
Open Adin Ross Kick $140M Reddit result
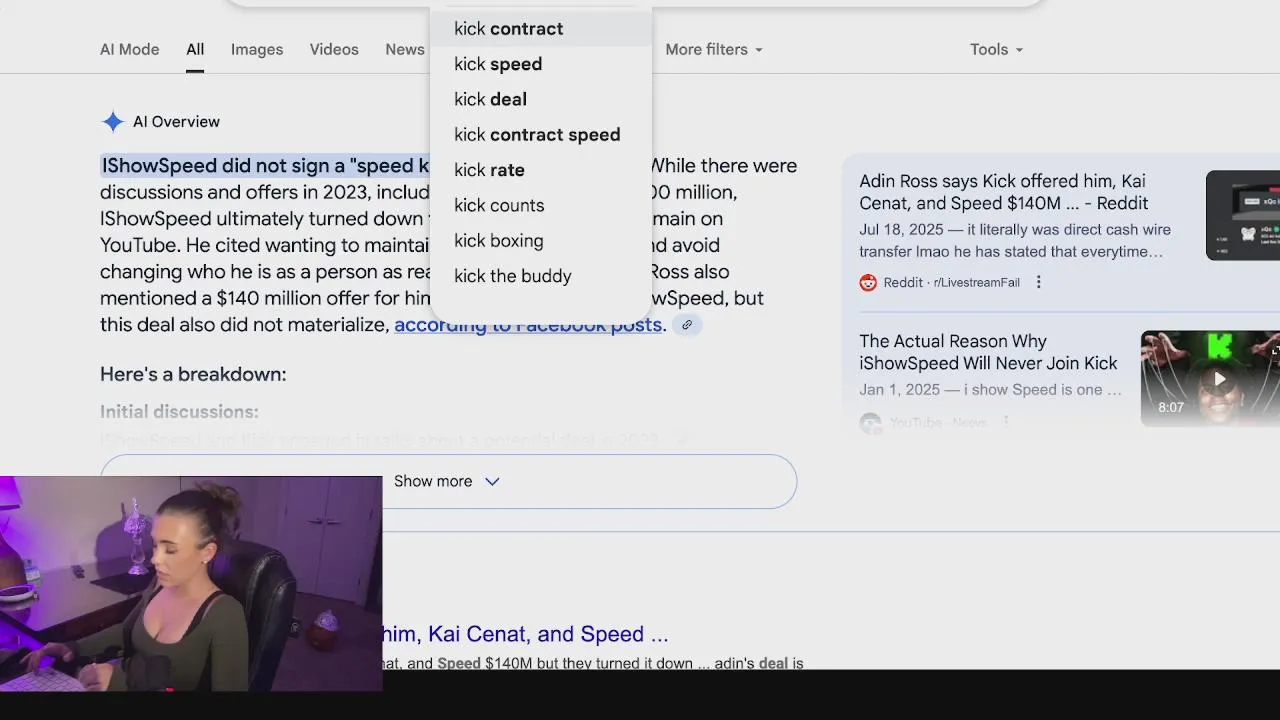(x=1003, y=192)
